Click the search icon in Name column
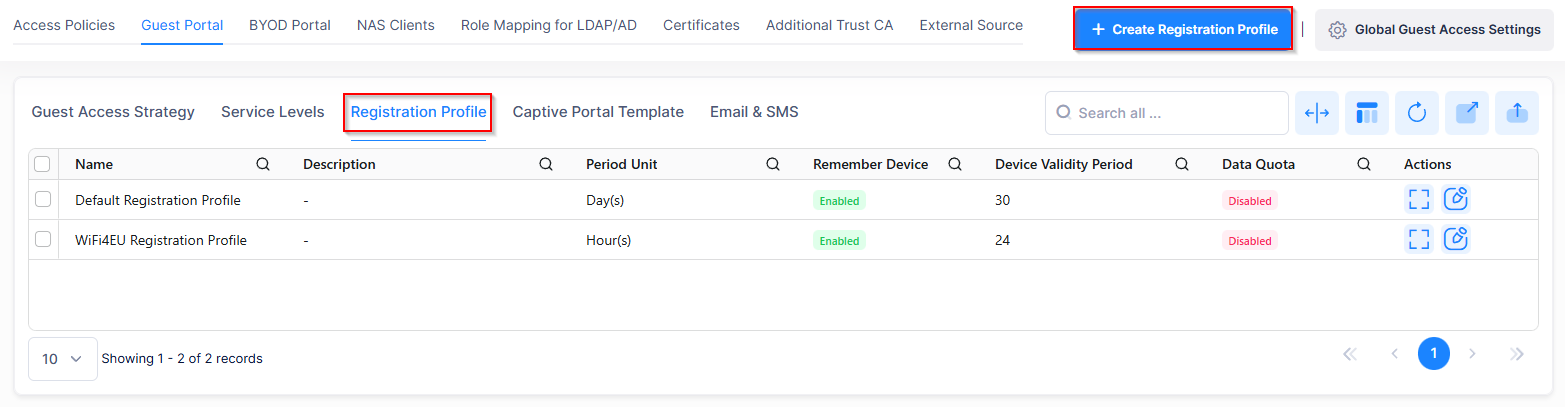Image resolution: width=1565 pixels, height=407 pixels. 263,164
